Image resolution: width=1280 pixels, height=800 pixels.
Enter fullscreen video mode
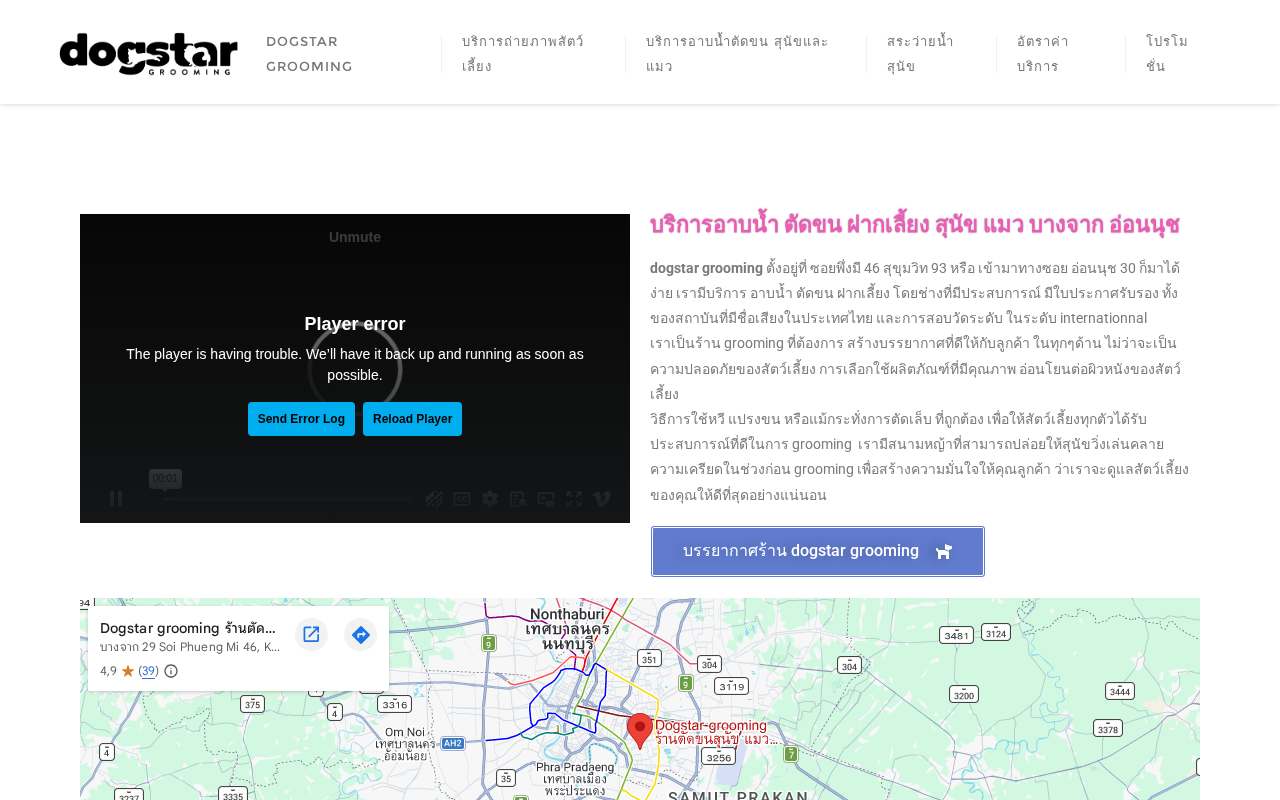pos(574,499)
